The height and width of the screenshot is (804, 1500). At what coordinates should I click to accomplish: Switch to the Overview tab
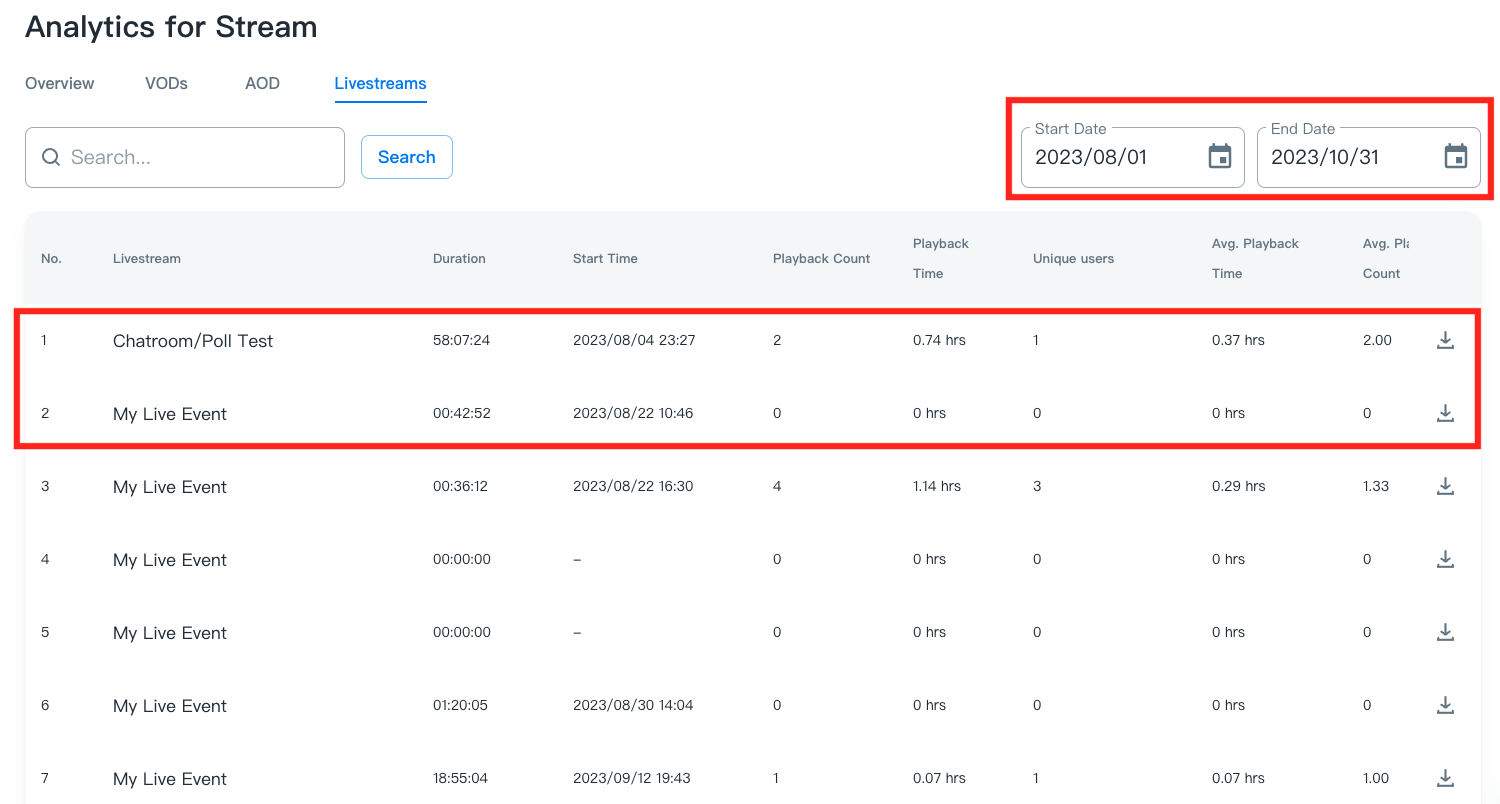tap(60, 84)
